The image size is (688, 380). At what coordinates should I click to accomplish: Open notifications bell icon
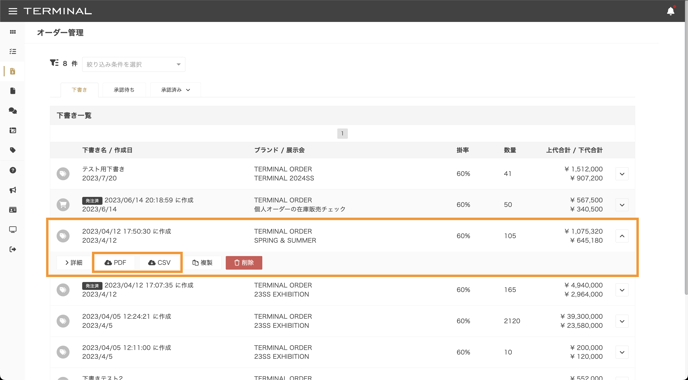coord(670,11)
